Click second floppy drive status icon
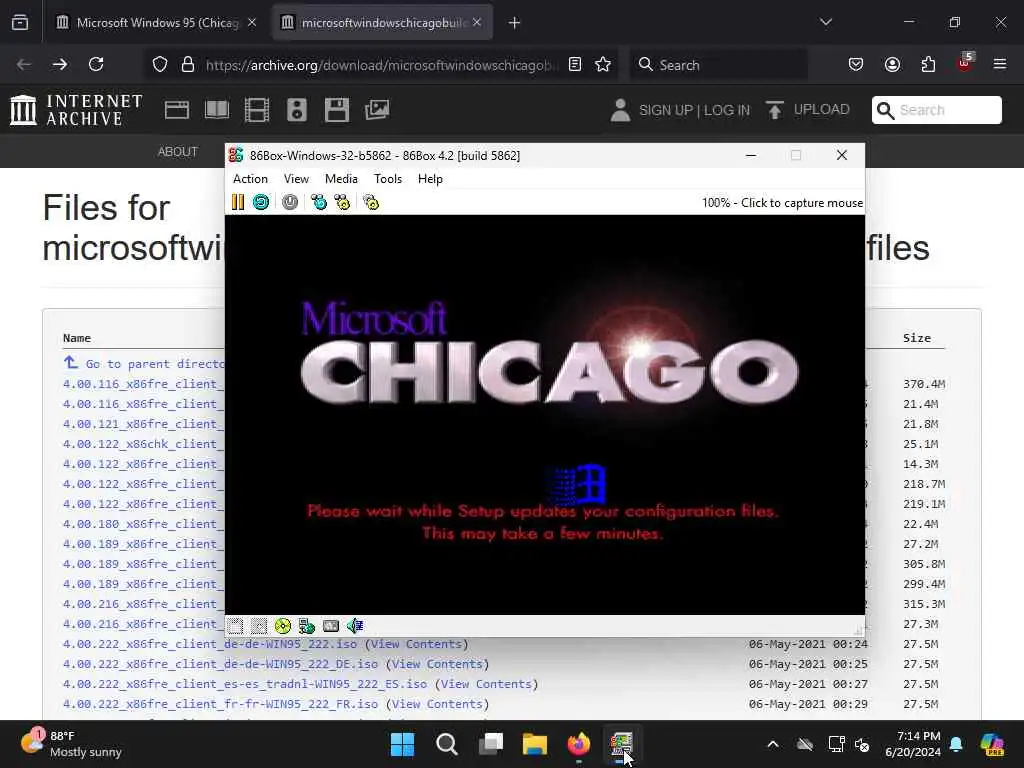This screenshot has width=1024, height=768. [x=259, y=626]
